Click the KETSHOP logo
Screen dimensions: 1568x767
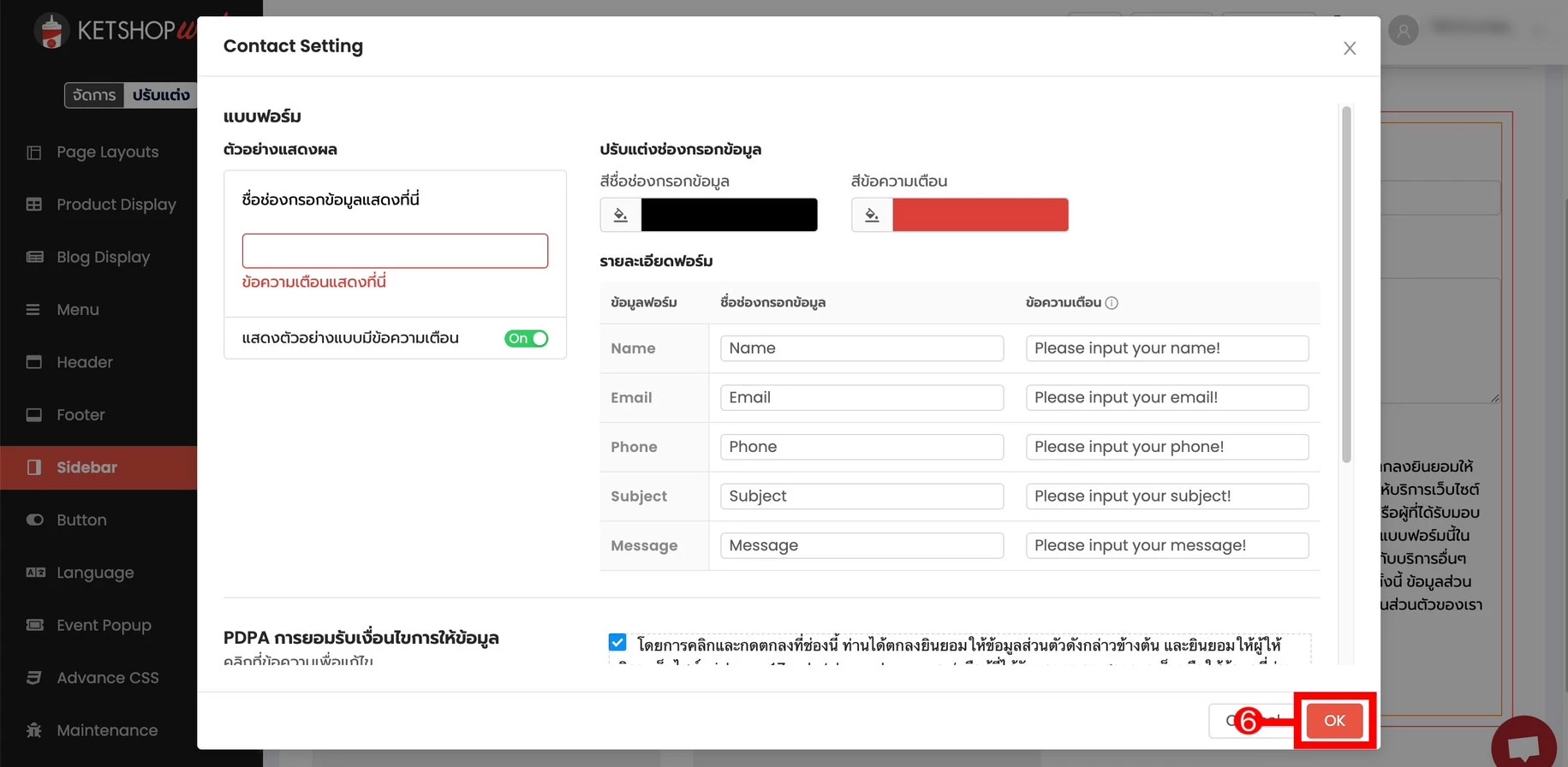(x=116, y=31)
